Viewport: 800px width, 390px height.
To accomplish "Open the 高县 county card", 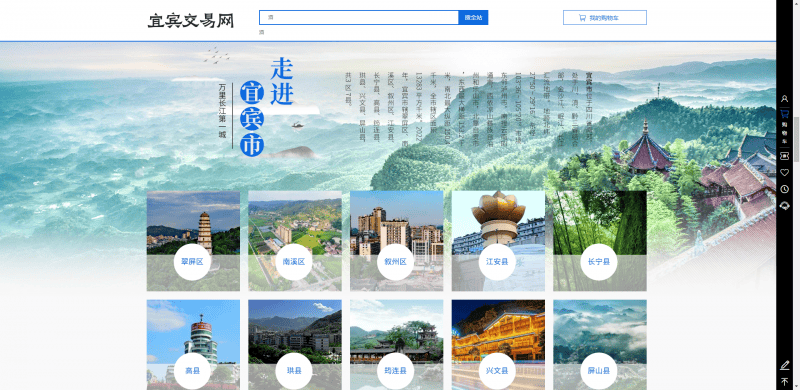I will [x=193, y=345].
